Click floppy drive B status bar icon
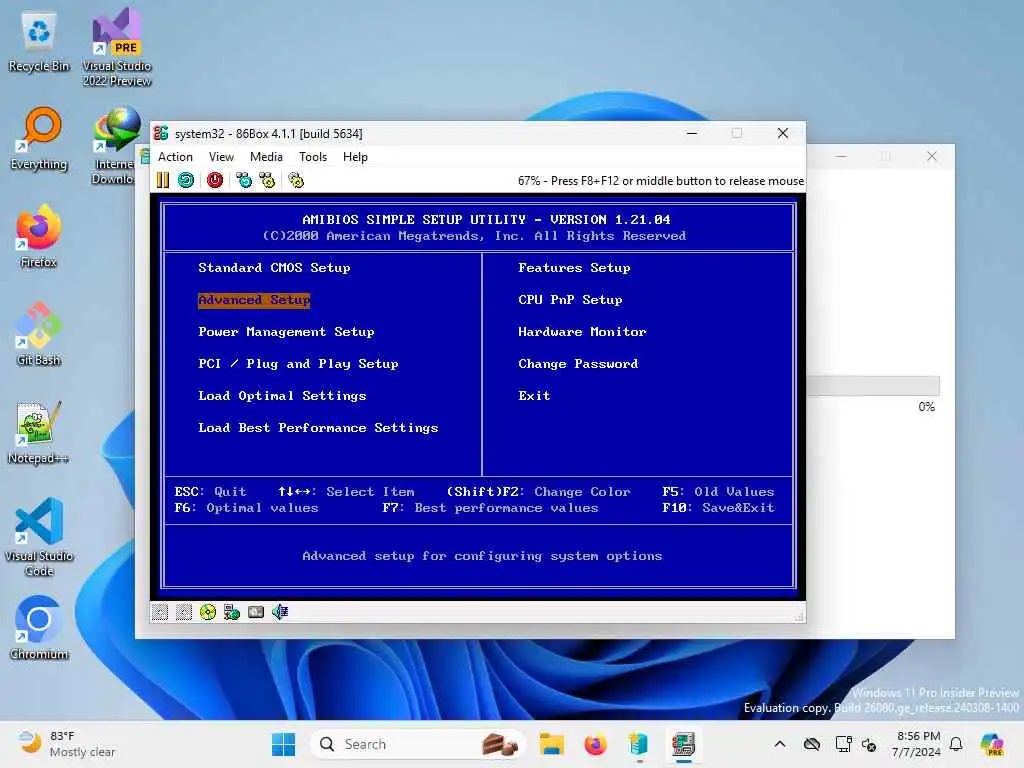The image size is (1024, 768). [x=184, y=612]
